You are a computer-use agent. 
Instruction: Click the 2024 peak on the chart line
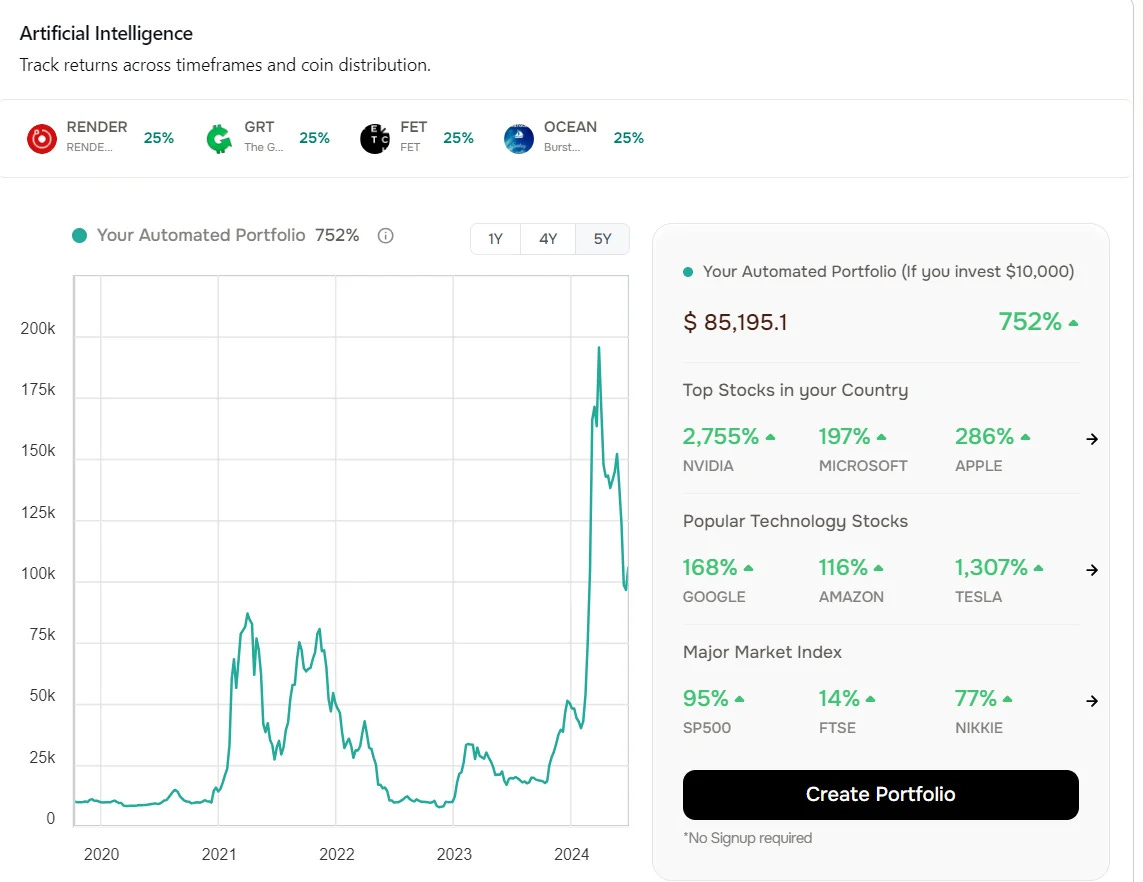(x=599, y=348)
